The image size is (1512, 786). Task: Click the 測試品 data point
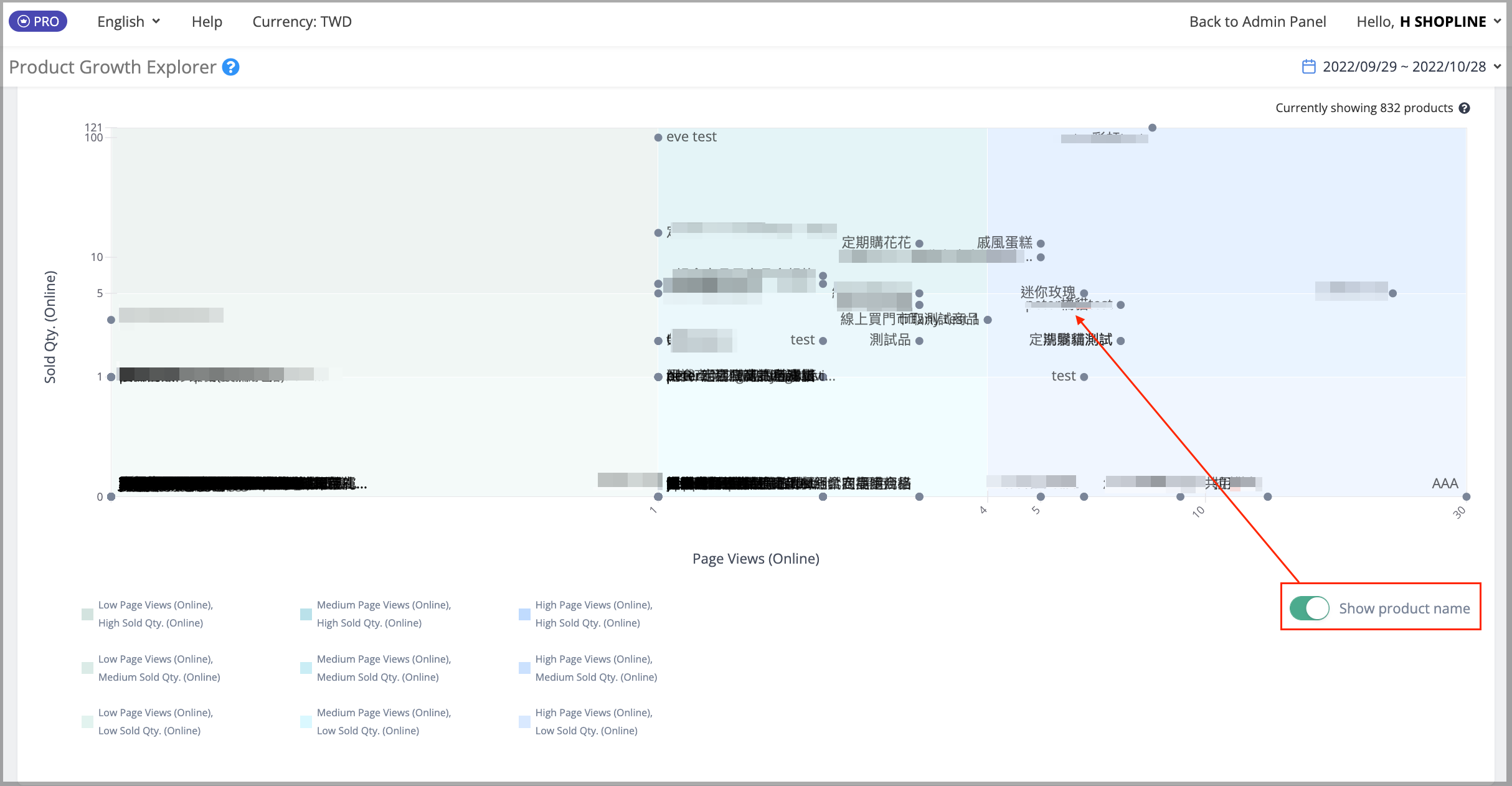pyautogui.click(x=919, y=341)
